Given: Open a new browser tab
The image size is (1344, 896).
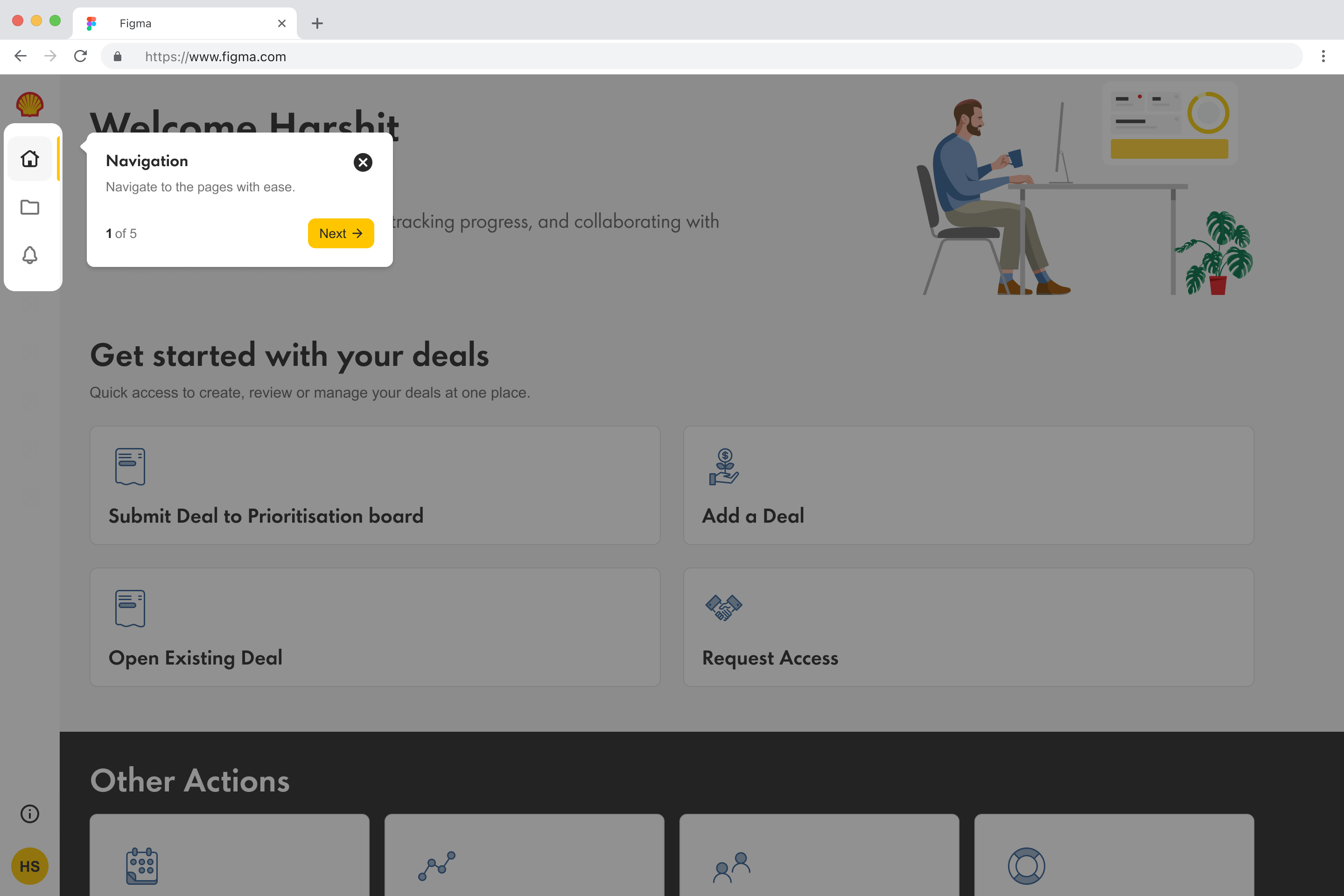Looking at the screenshot, I should 317,23.
